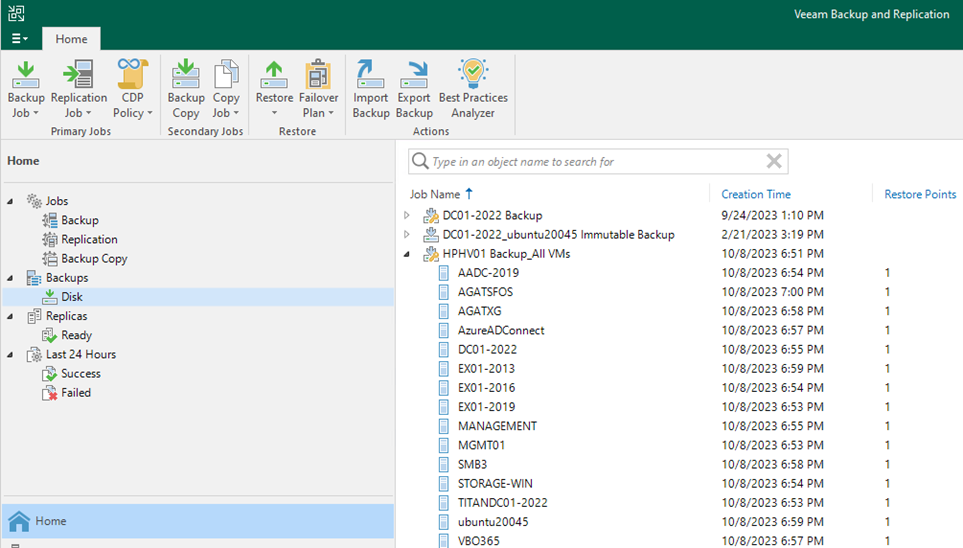Select the SMB3 VM row
This screenshot has height=548, width=963.
pyautogui.click(x=472, y=464)
